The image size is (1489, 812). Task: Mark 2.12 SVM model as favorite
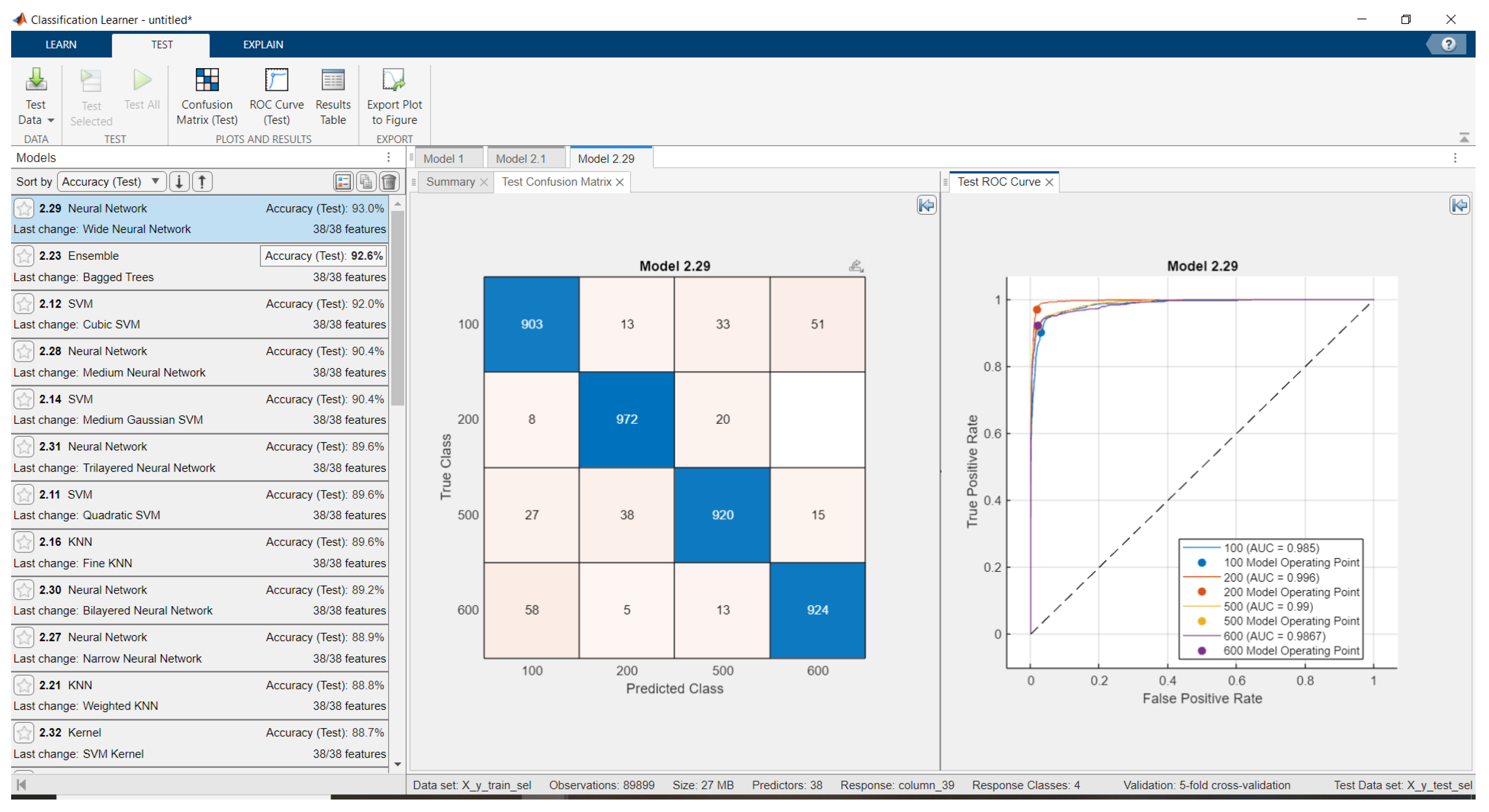[24, 304]
